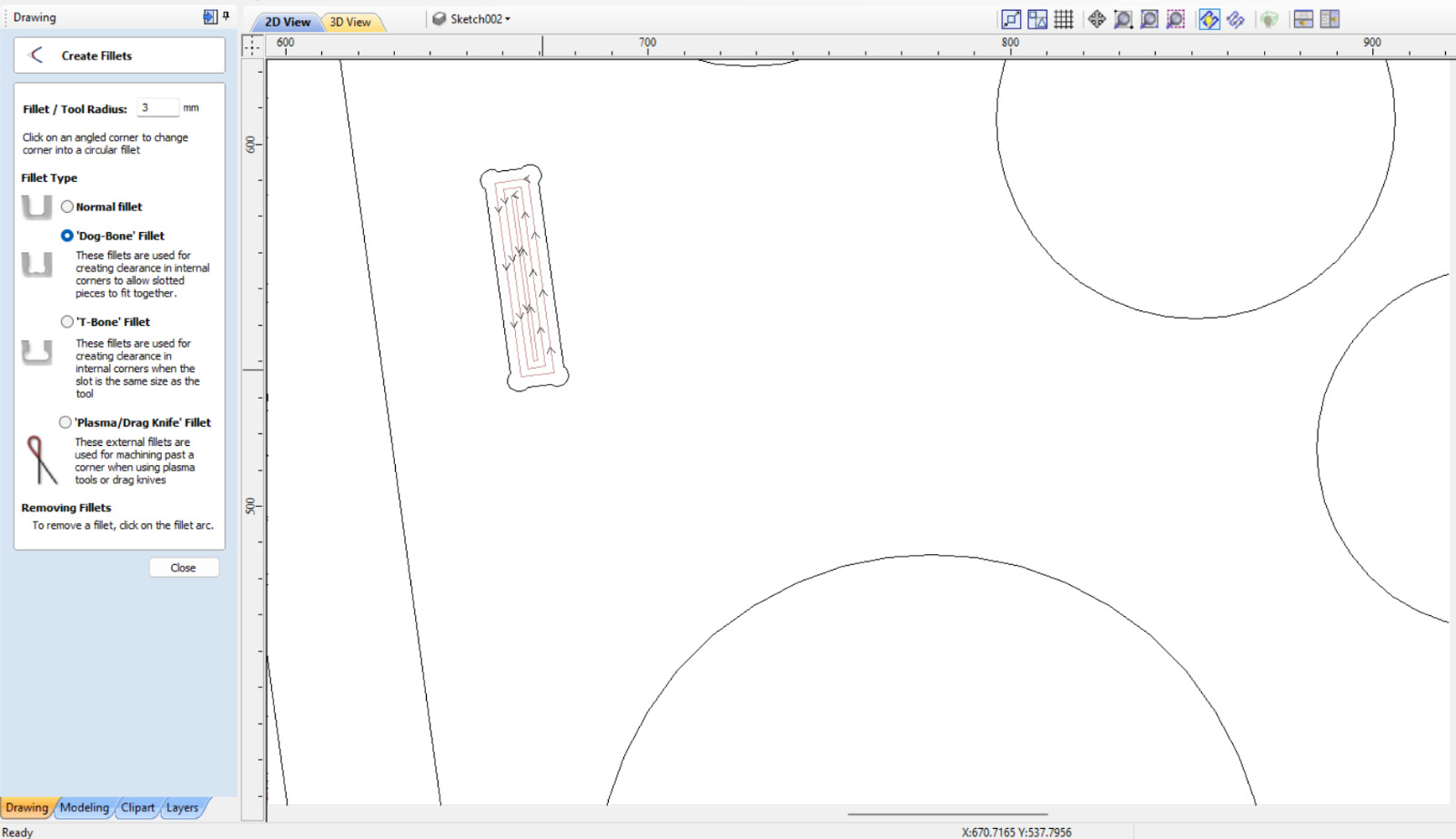The image size is (1456, 839).
Task: Open the Sketch002 dropdown
Action: (x=471, y=19)
